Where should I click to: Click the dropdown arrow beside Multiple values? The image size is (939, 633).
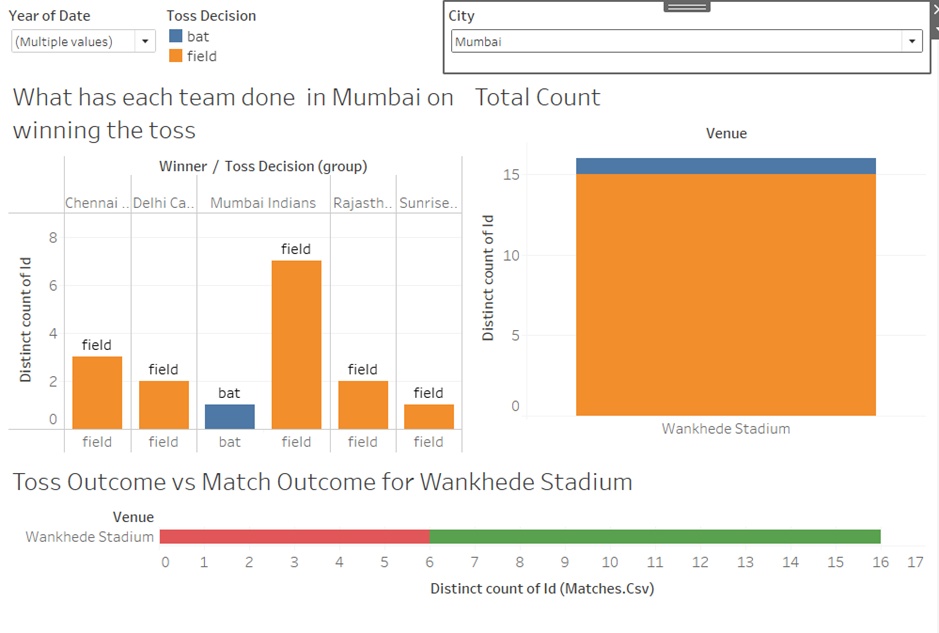(x=144, y=40)
